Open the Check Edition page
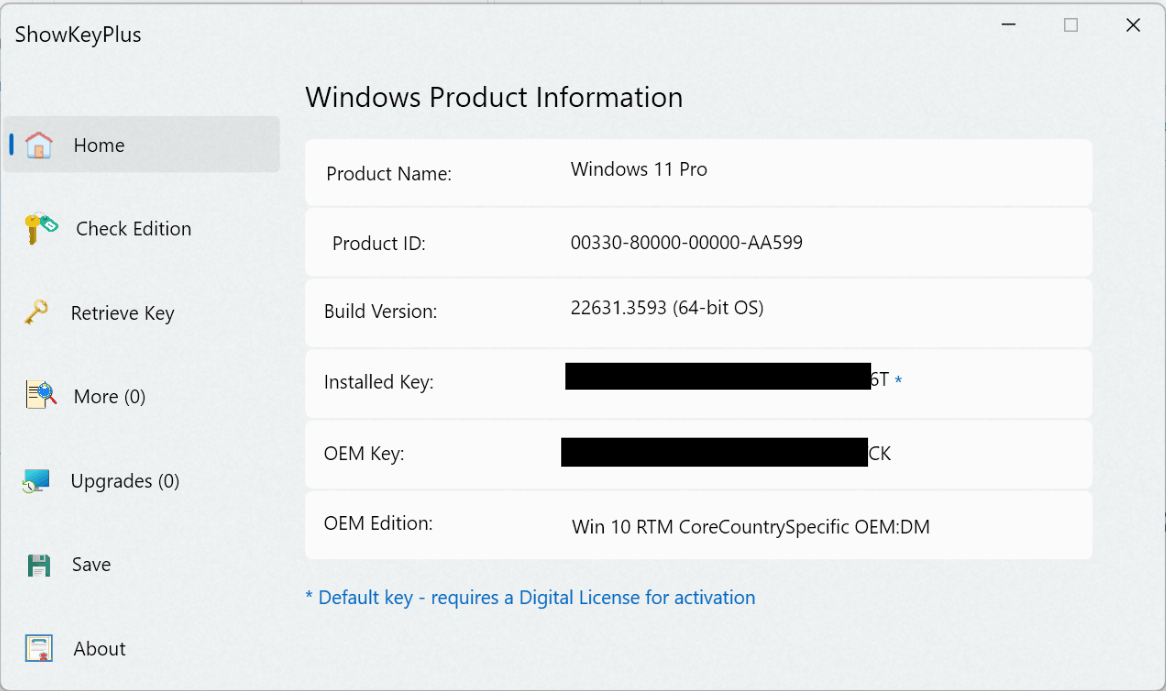Viewport: 1166px width, 691px height. pos(133,228)
